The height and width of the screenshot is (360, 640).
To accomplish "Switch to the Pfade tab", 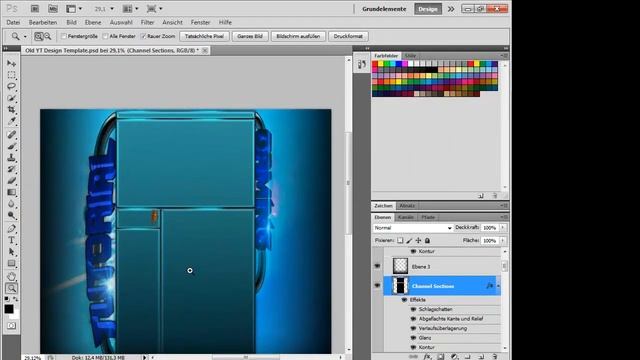I will click(x=428, y=217).
